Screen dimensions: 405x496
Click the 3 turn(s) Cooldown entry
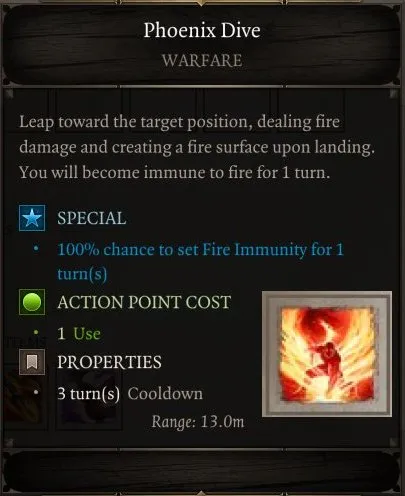pos(130,394)
